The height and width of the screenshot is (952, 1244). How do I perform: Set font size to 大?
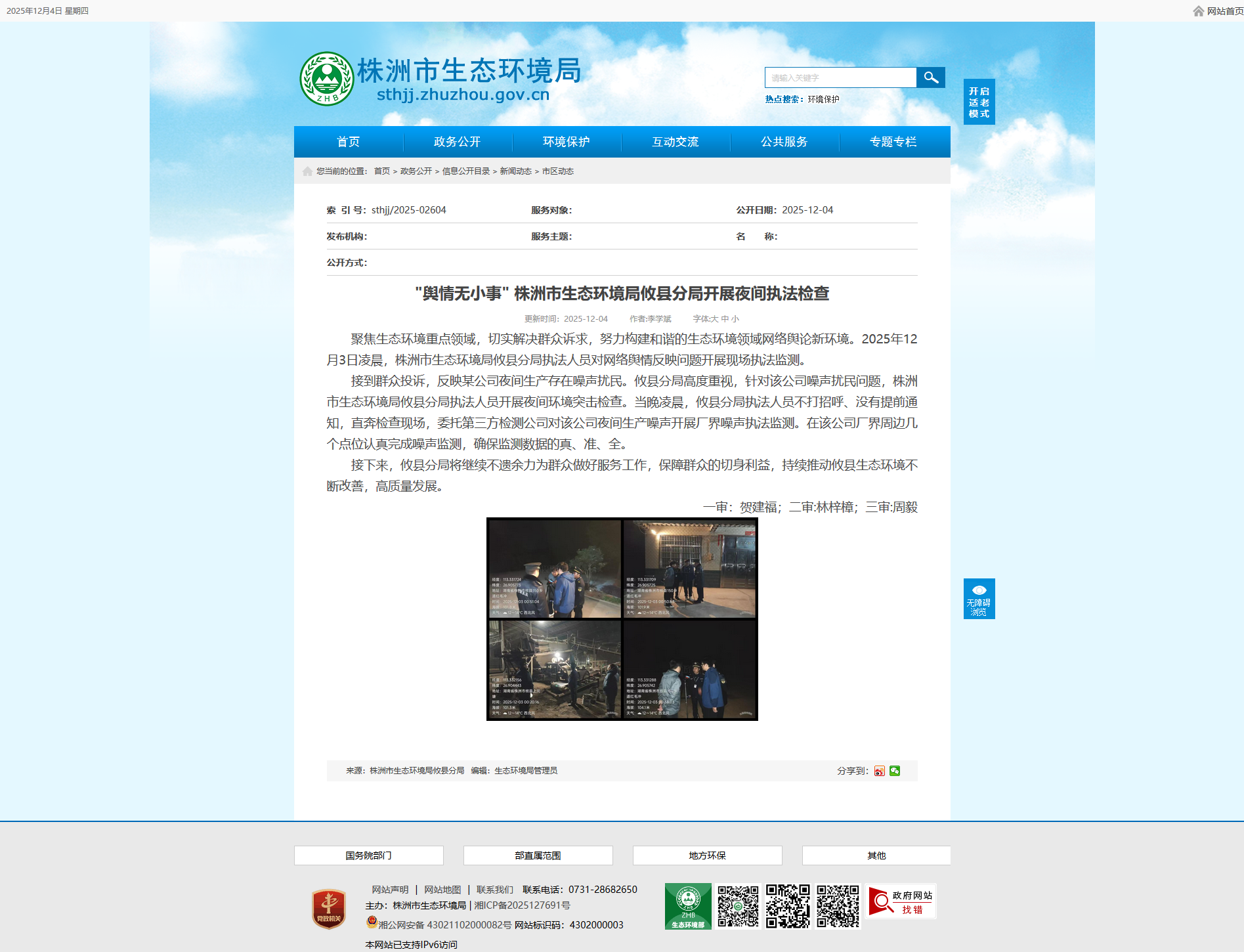click(x=715, y=319)
